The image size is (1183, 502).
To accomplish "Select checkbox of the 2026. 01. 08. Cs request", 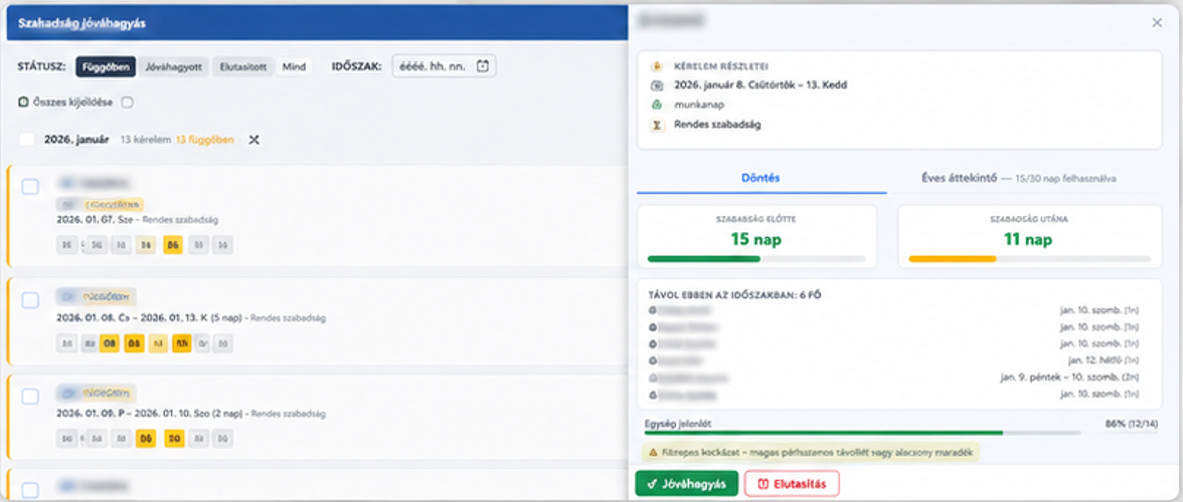I will pos(30,300).
